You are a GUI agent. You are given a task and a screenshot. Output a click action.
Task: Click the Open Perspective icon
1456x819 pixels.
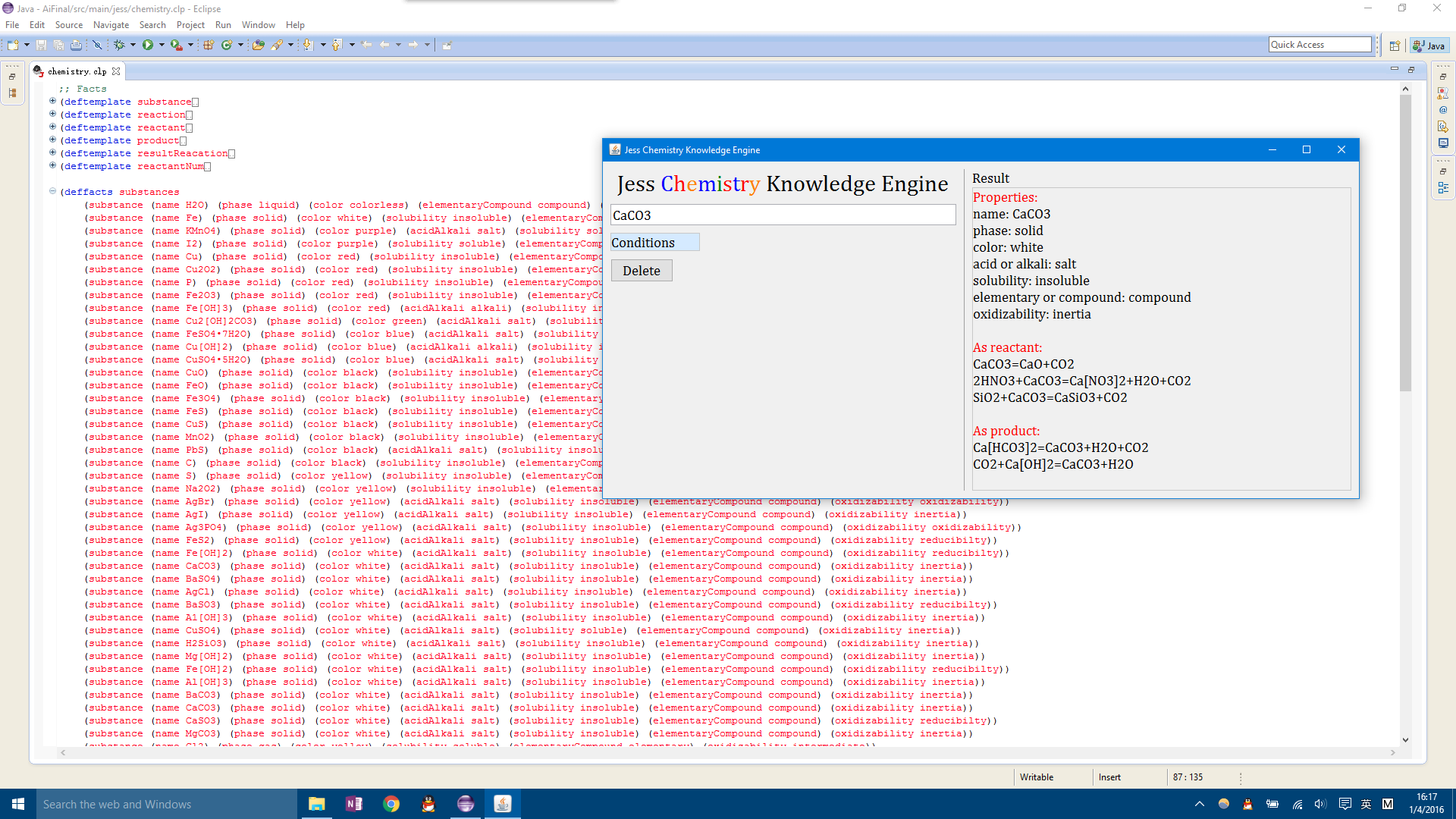click(1395, 45)
